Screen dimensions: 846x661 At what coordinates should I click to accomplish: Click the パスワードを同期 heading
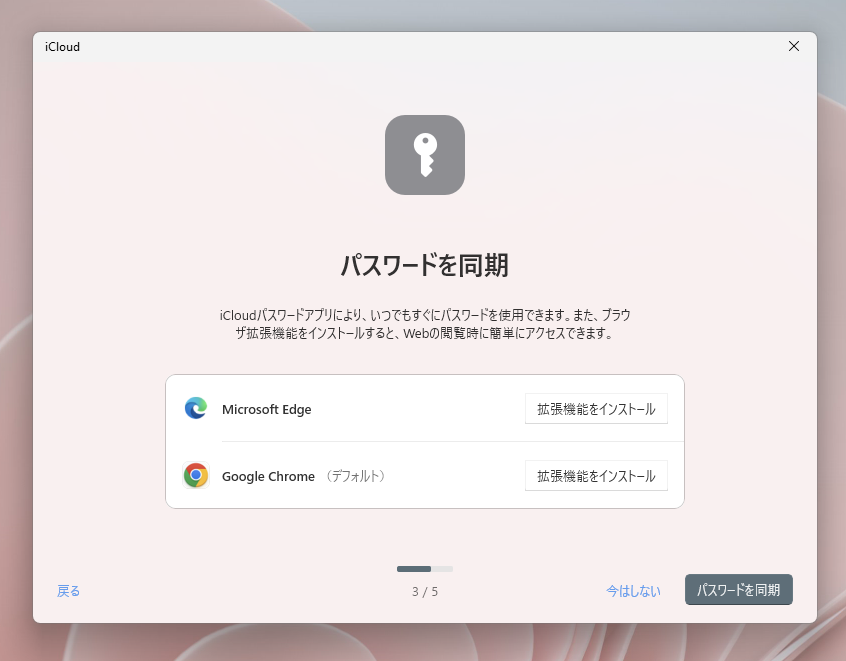click(x=425, y=265)
